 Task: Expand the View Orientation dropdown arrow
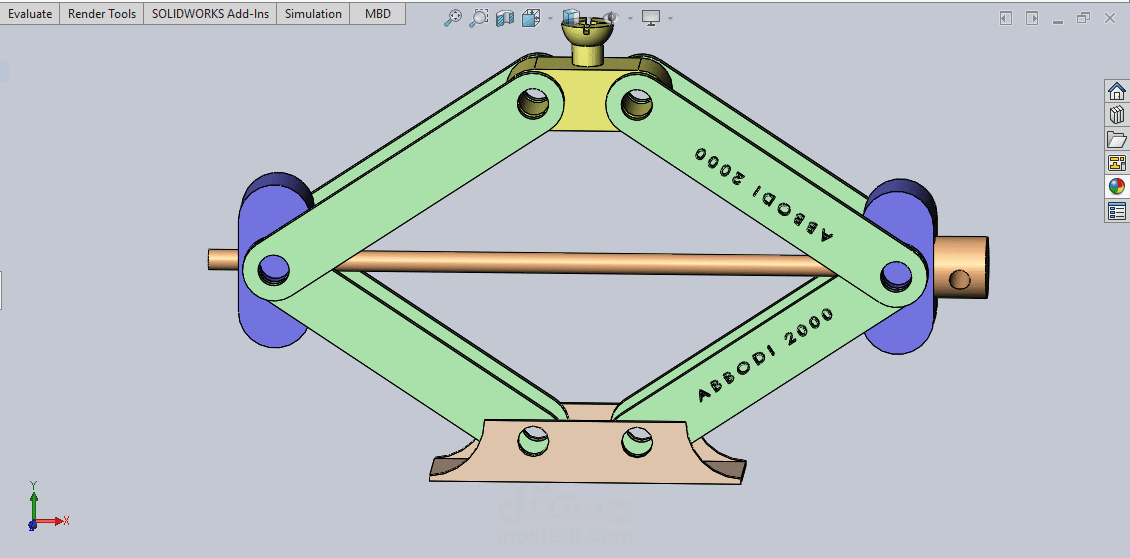551,18
